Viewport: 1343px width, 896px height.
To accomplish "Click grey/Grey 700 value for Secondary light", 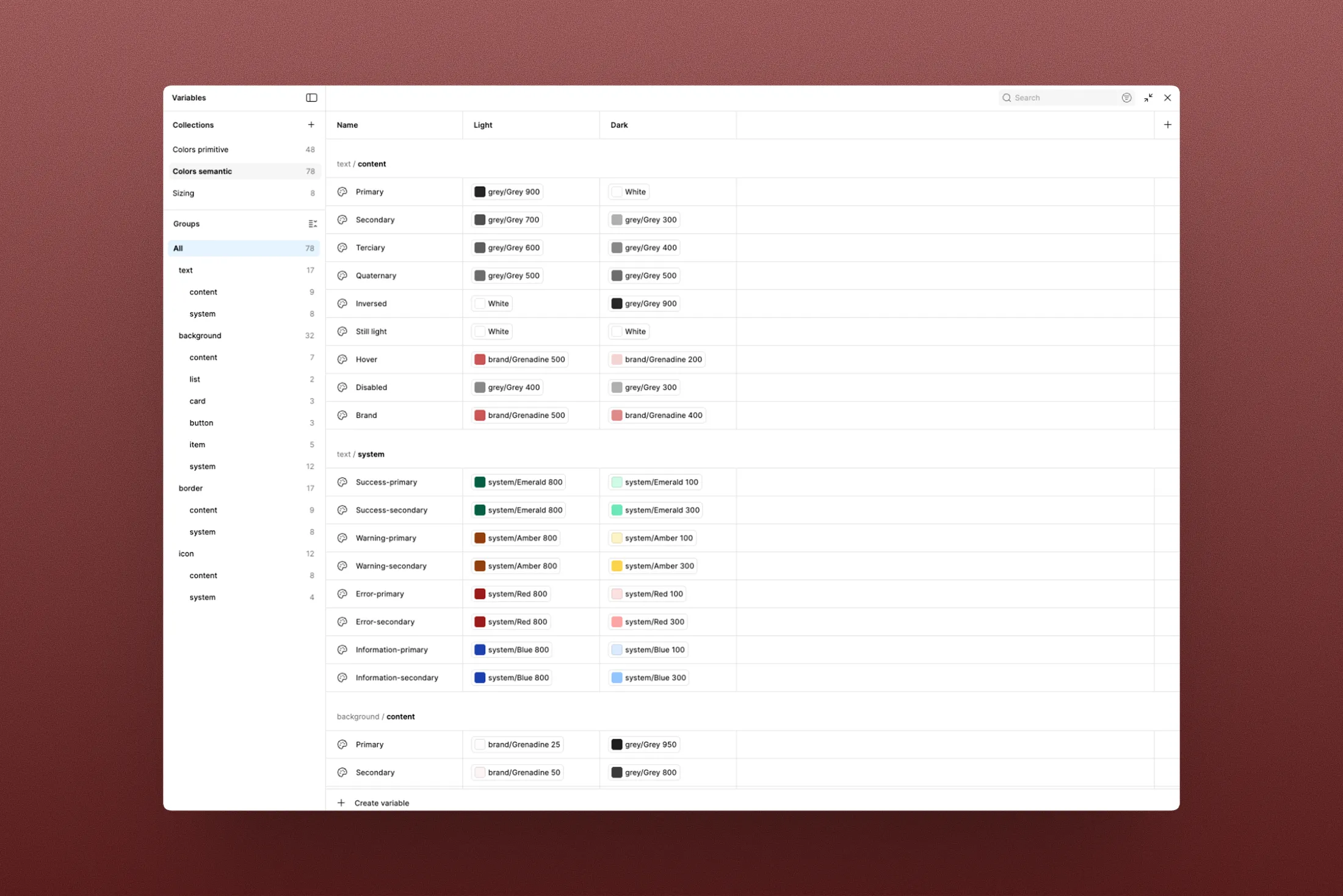I will [507, 220].
